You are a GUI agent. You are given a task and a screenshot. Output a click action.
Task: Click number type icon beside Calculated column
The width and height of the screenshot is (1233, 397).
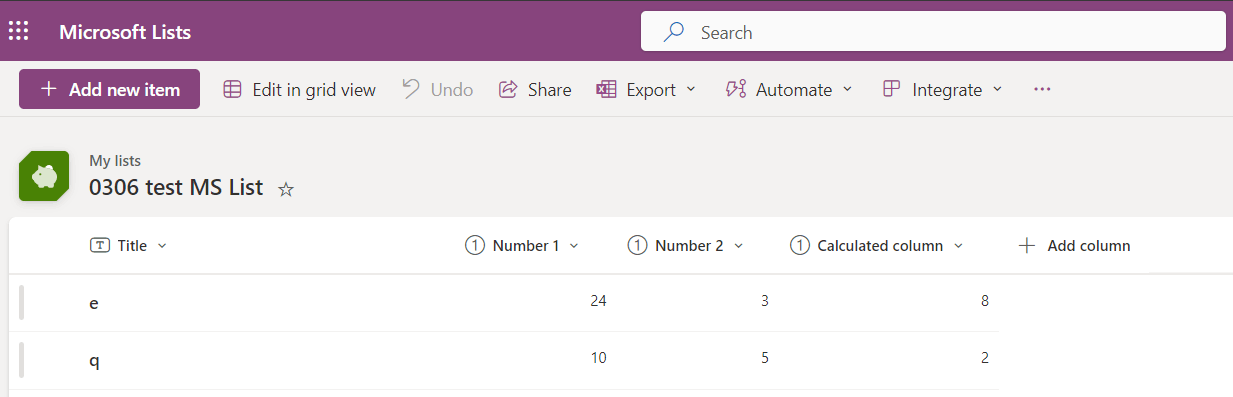800,246
